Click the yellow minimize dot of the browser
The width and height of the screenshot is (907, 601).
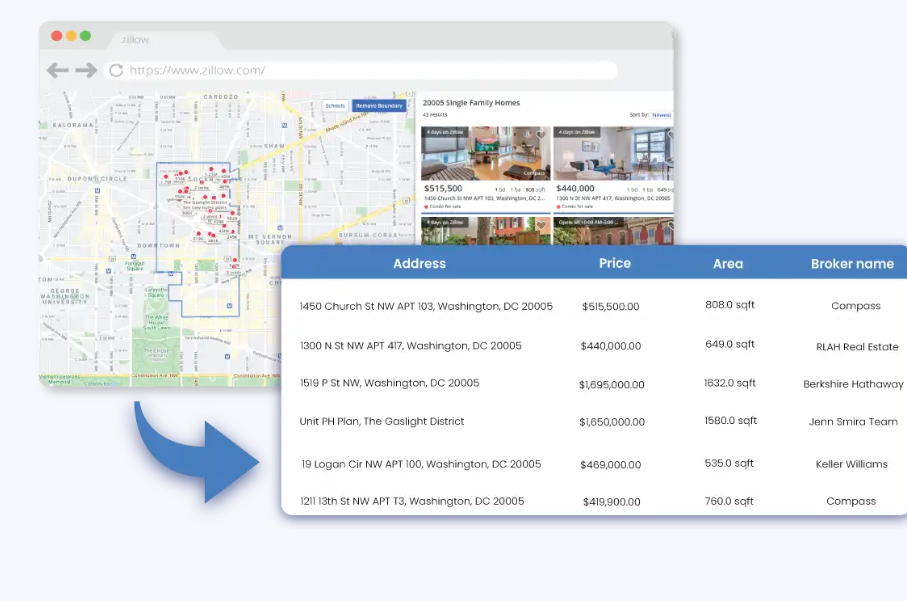pyautogui.click(x=71, y=36)
